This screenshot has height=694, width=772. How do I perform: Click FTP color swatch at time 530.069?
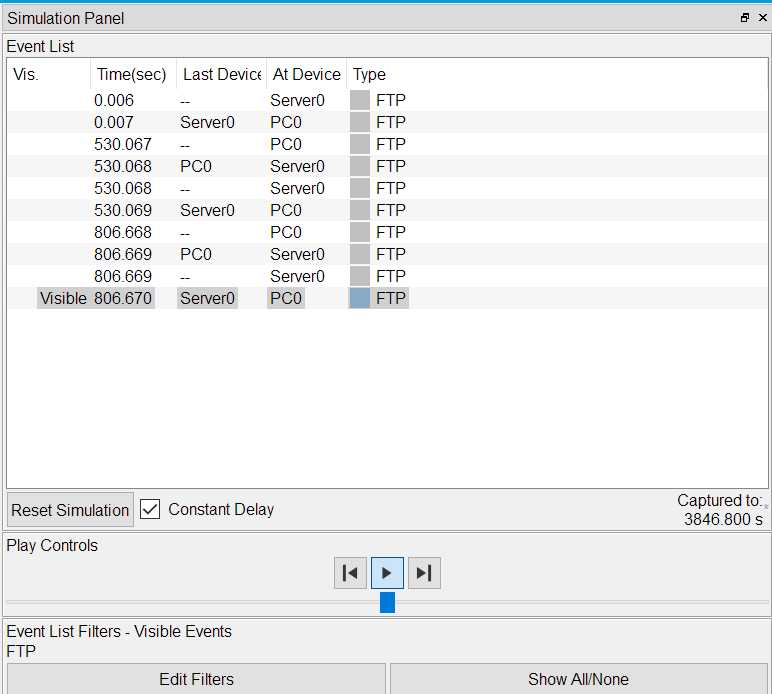coord(359,210)
